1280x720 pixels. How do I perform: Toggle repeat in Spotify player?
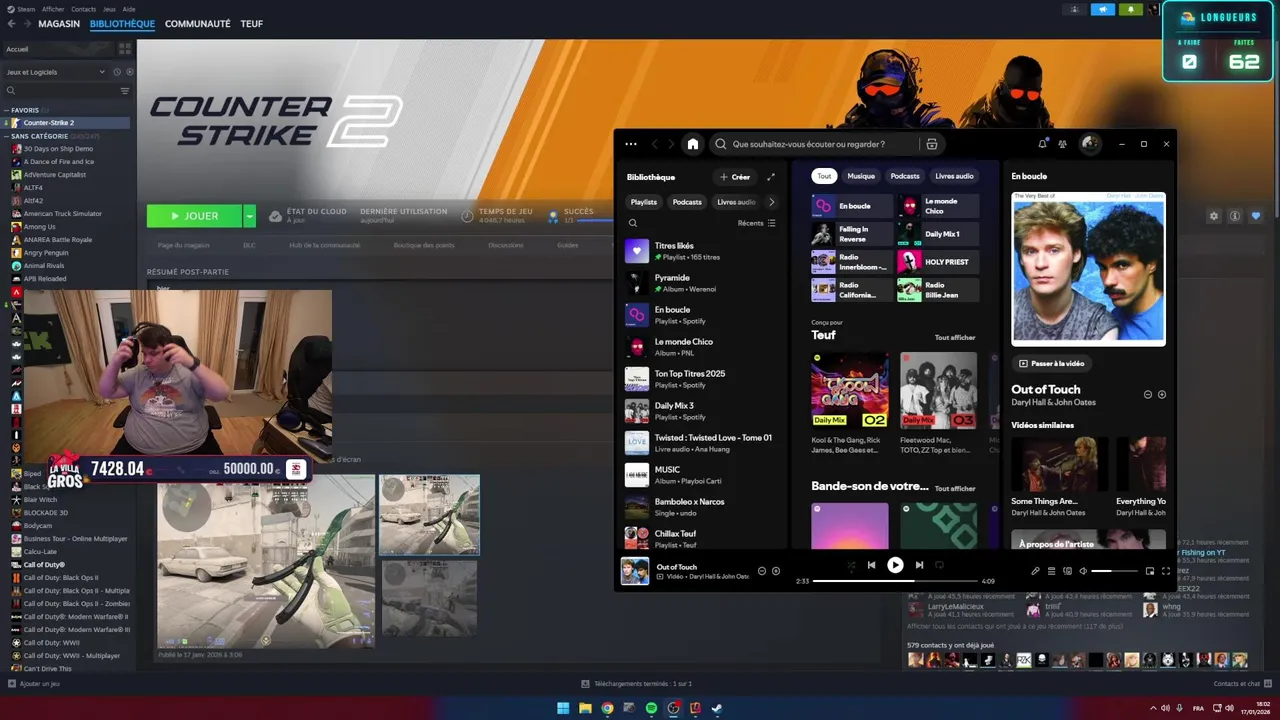pos(939,565)
